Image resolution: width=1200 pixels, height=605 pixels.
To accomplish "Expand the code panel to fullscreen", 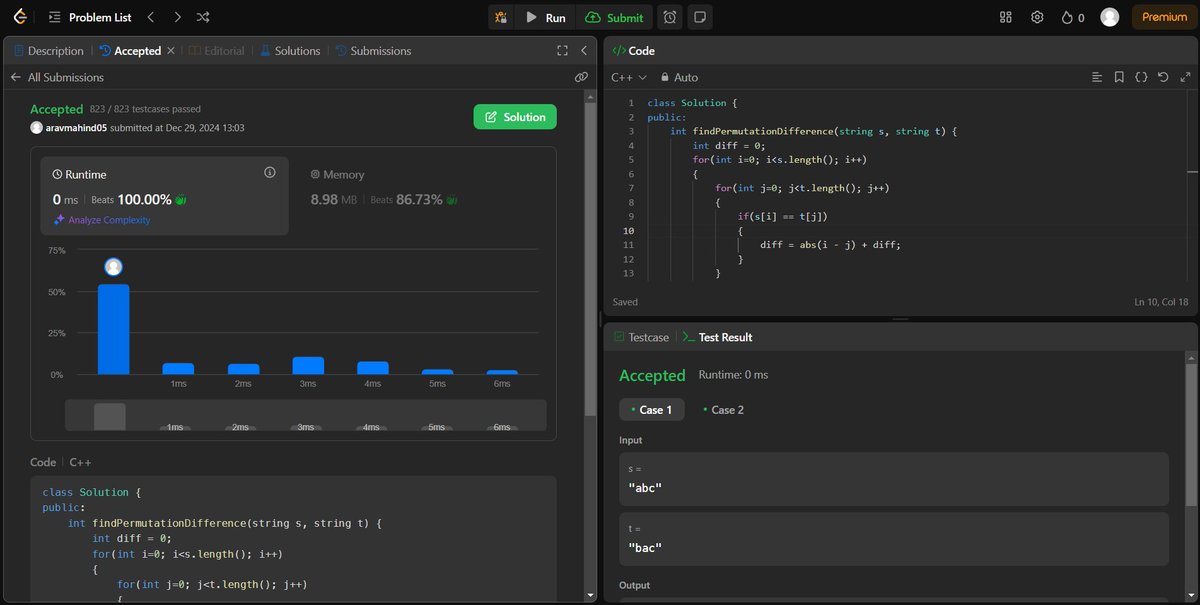I will tap(1185, 76).
